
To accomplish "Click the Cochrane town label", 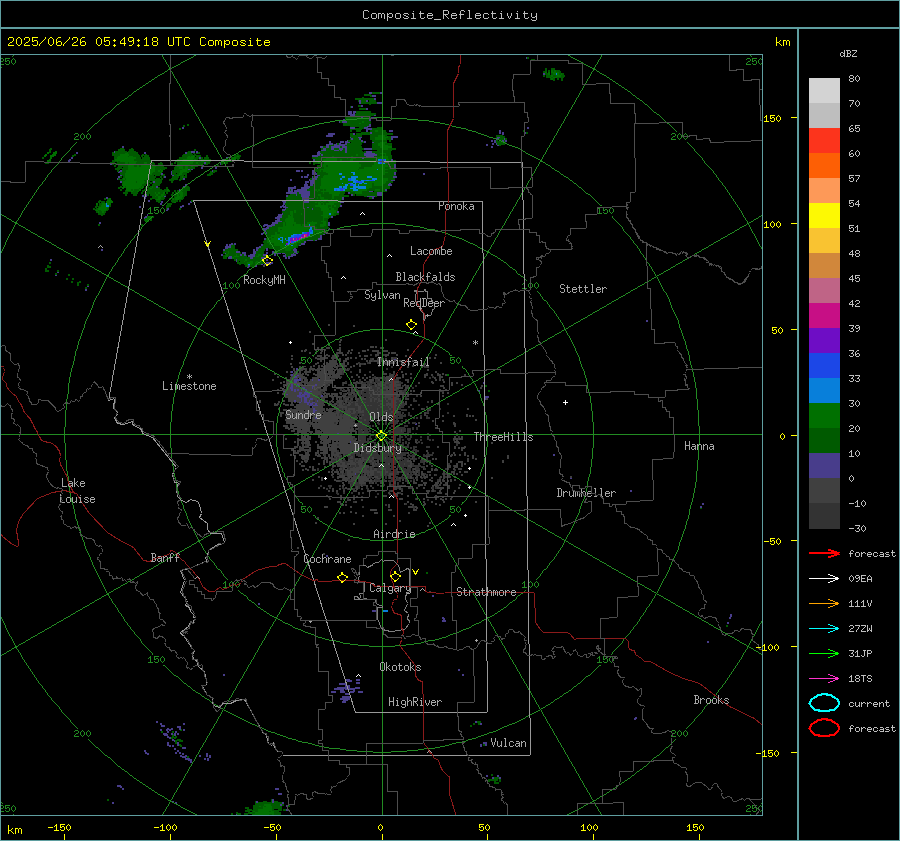I will (x=327, y=559).
